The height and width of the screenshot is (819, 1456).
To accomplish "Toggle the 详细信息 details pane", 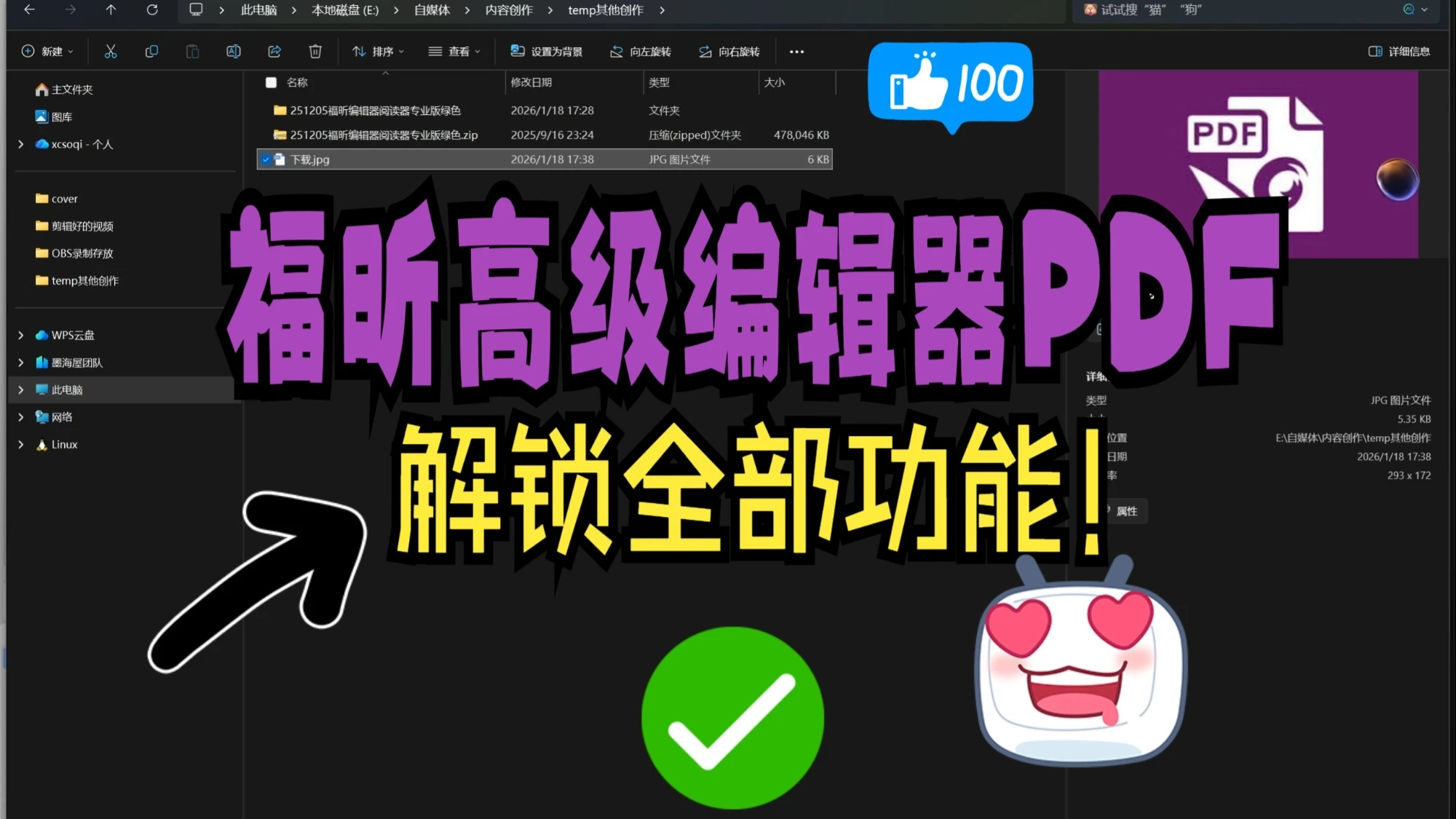I will [x=1400, y=52].
